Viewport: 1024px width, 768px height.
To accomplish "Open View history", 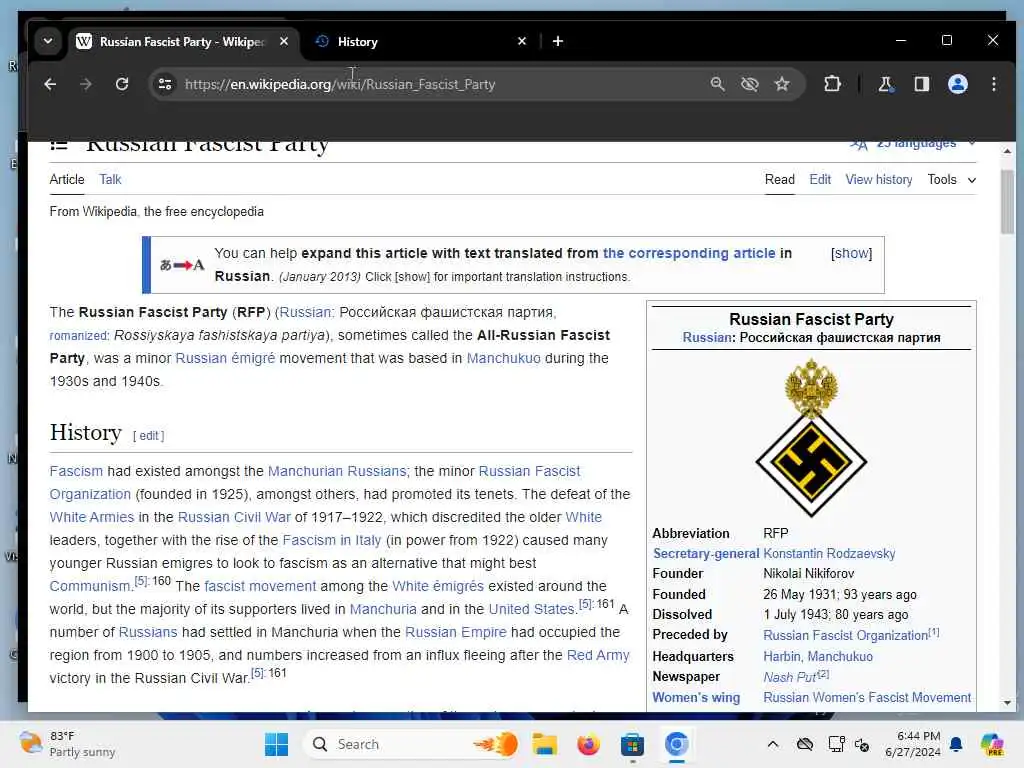I will pyautogui.click(x=878, y=180).
